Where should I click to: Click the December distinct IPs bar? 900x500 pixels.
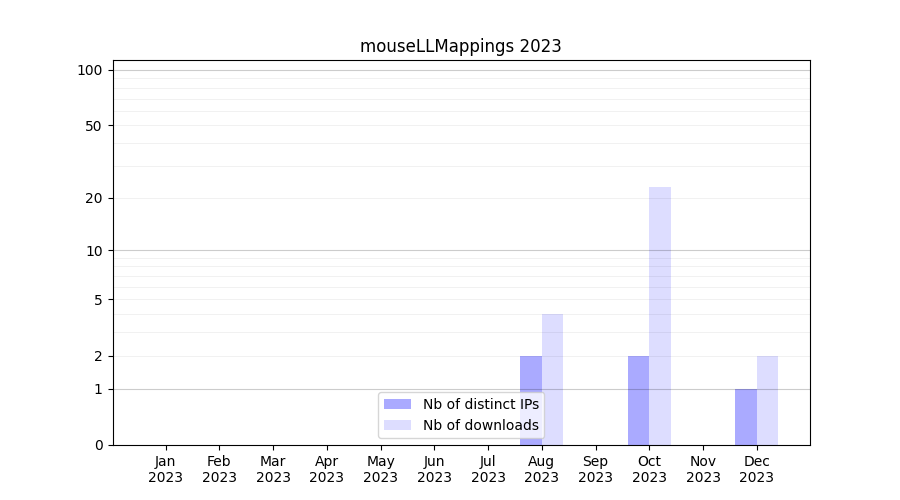746,417
